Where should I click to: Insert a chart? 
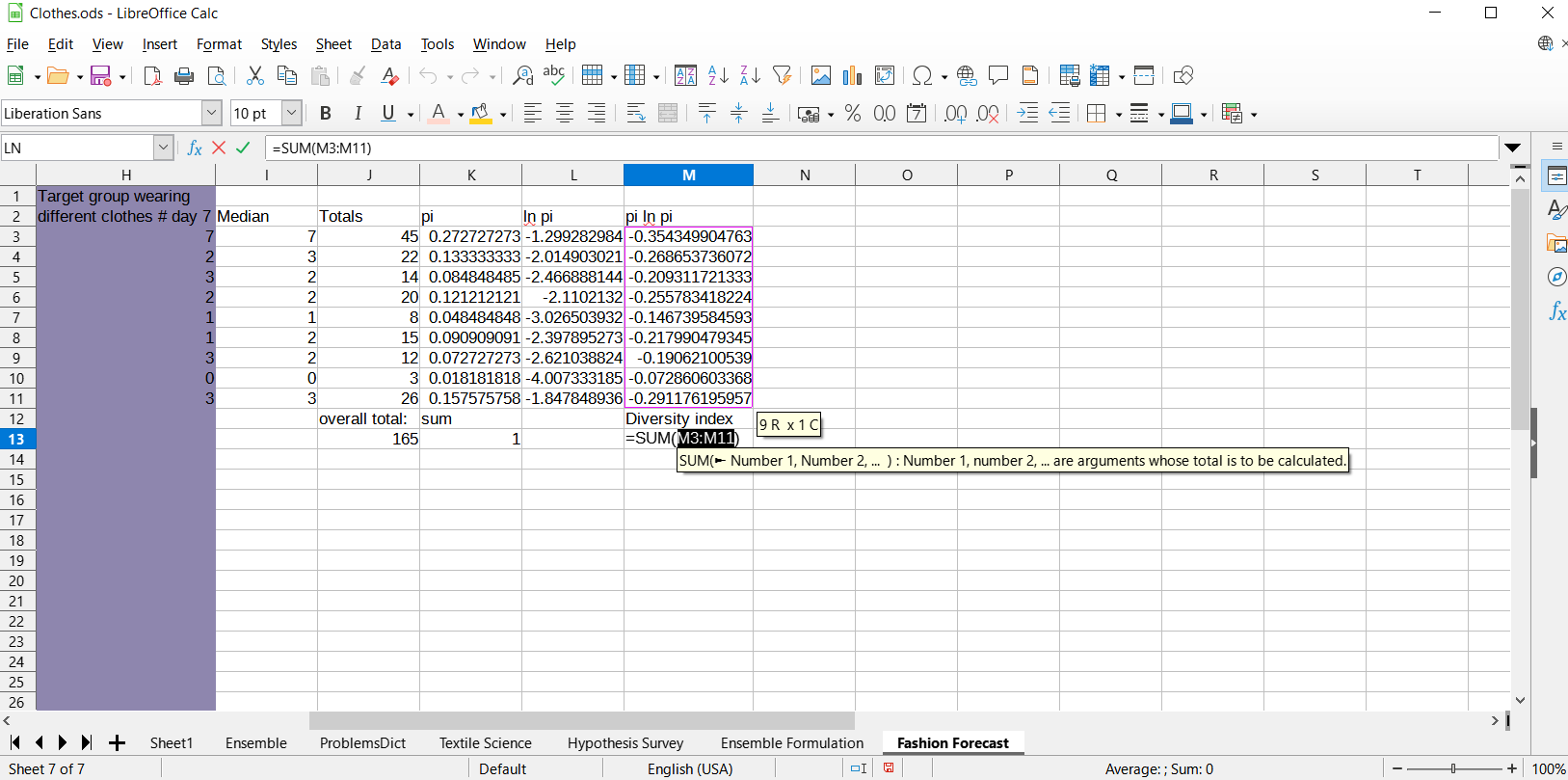coord(853,75)
